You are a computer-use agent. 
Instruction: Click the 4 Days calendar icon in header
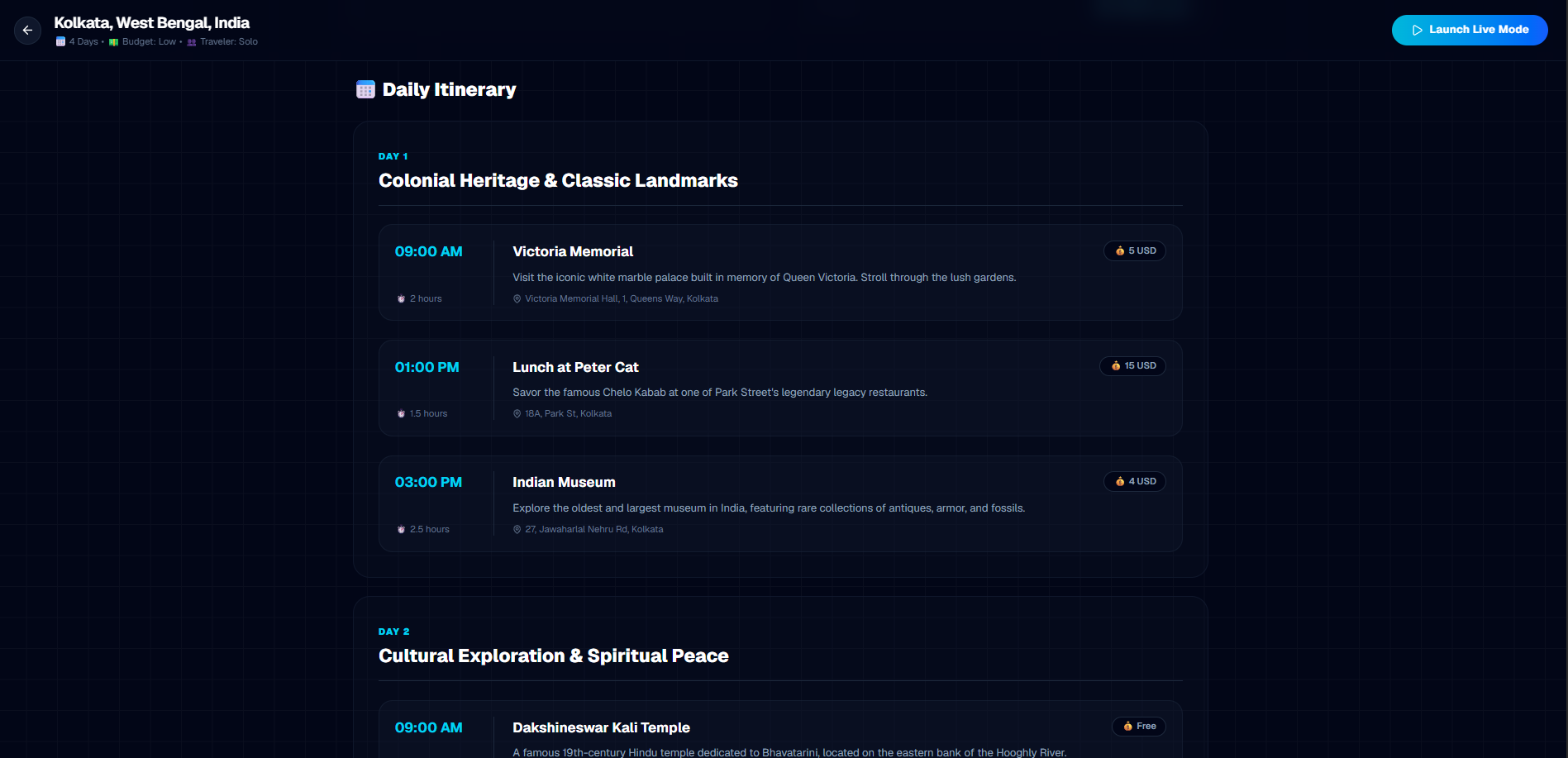pos(60,41)
